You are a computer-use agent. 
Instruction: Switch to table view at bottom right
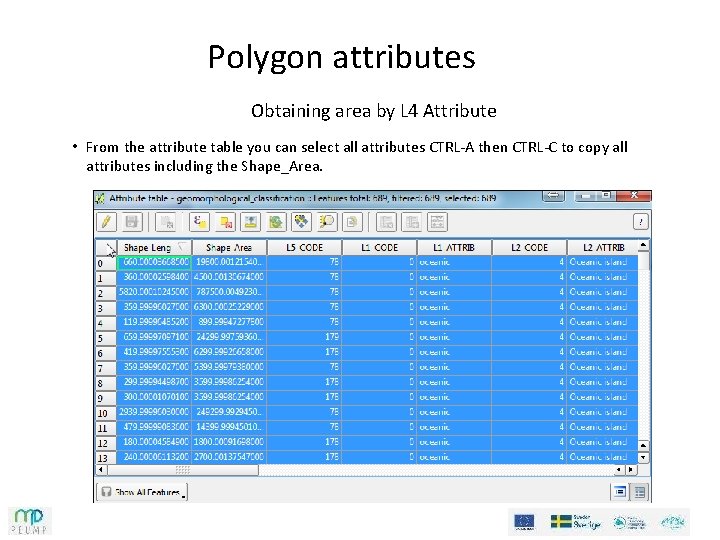pos(639,492)
